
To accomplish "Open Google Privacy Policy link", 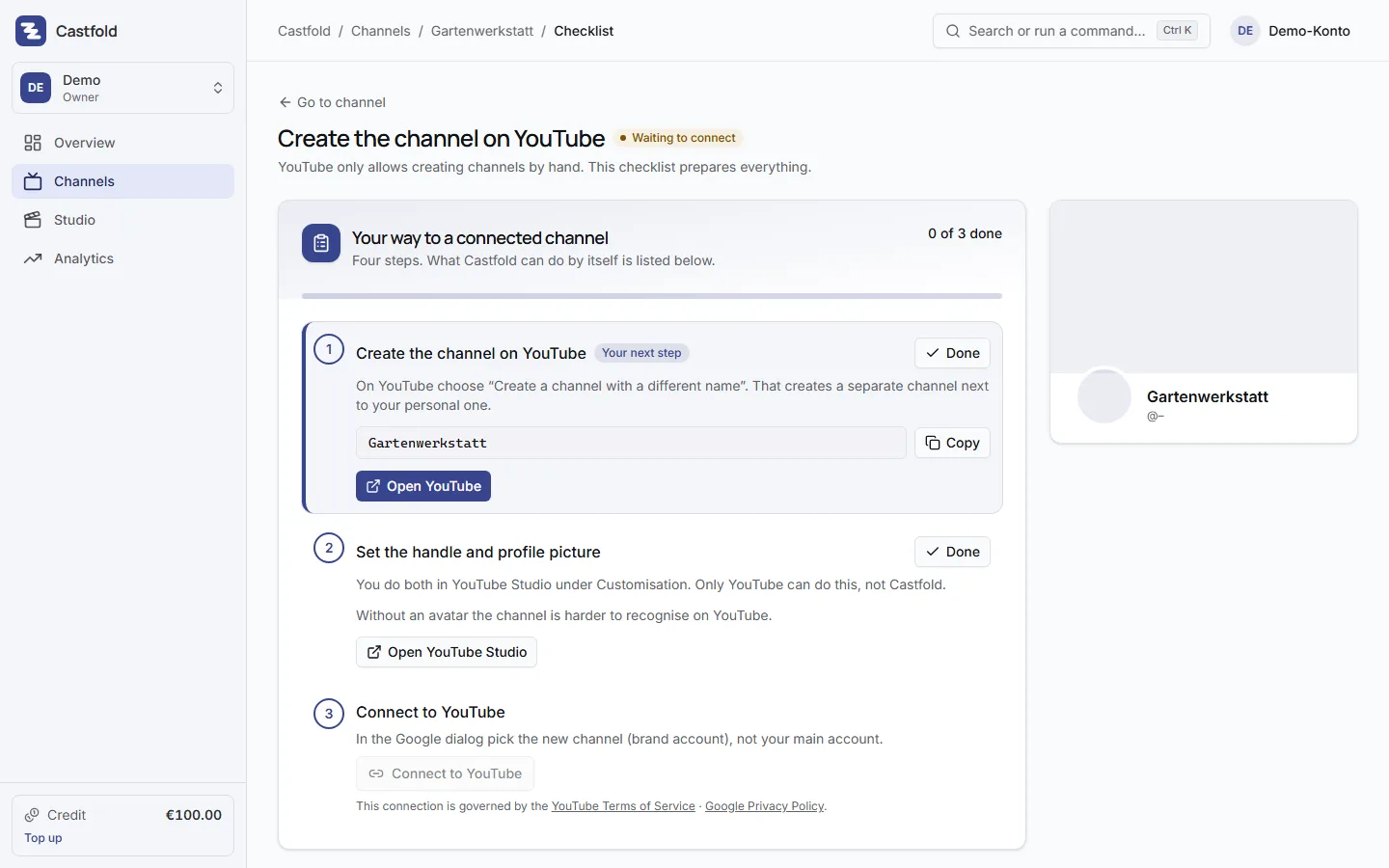I will coord(765,806).
